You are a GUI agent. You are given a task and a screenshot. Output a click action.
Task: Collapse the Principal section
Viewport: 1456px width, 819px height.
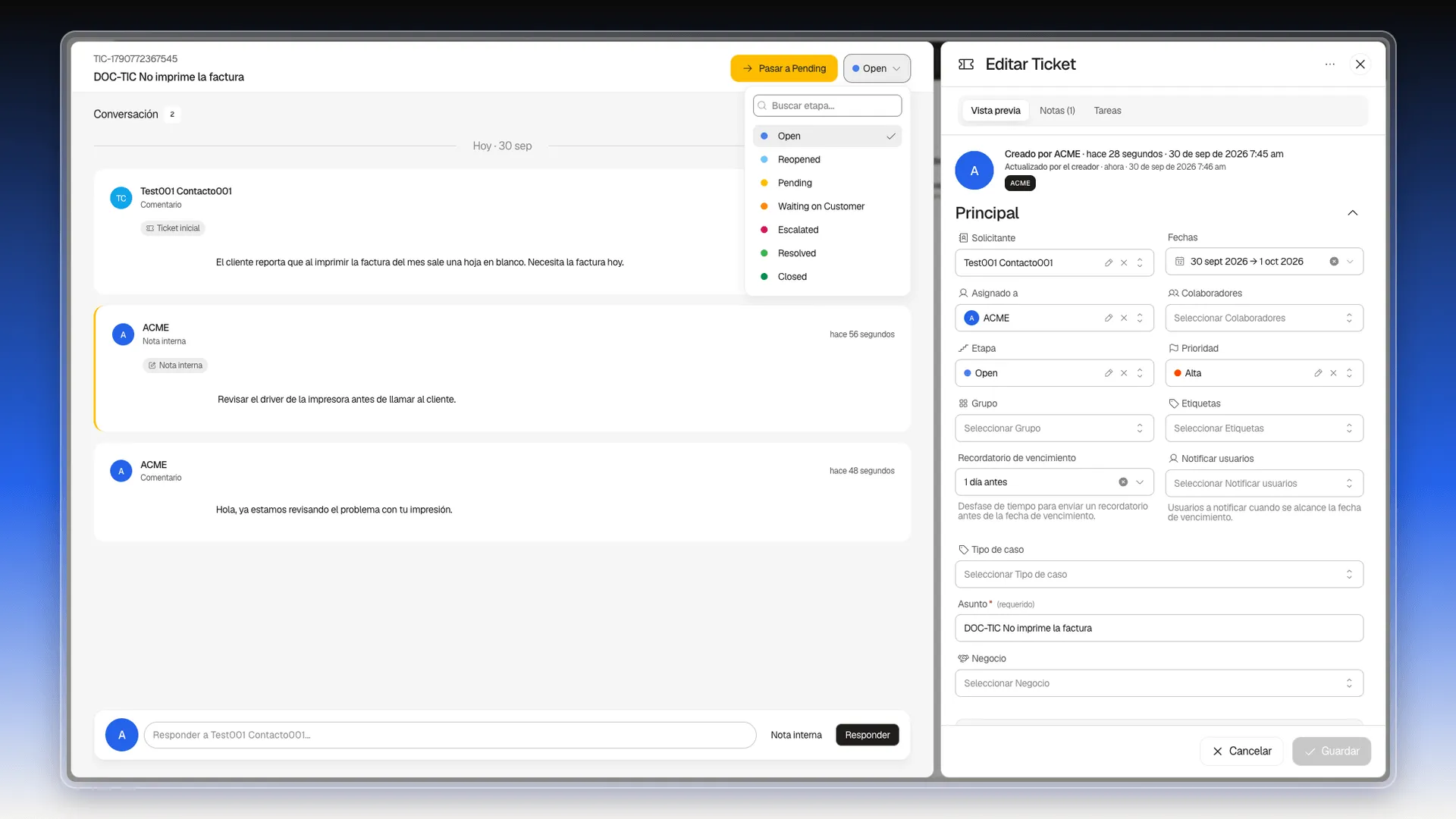(x=1352, y=213)
